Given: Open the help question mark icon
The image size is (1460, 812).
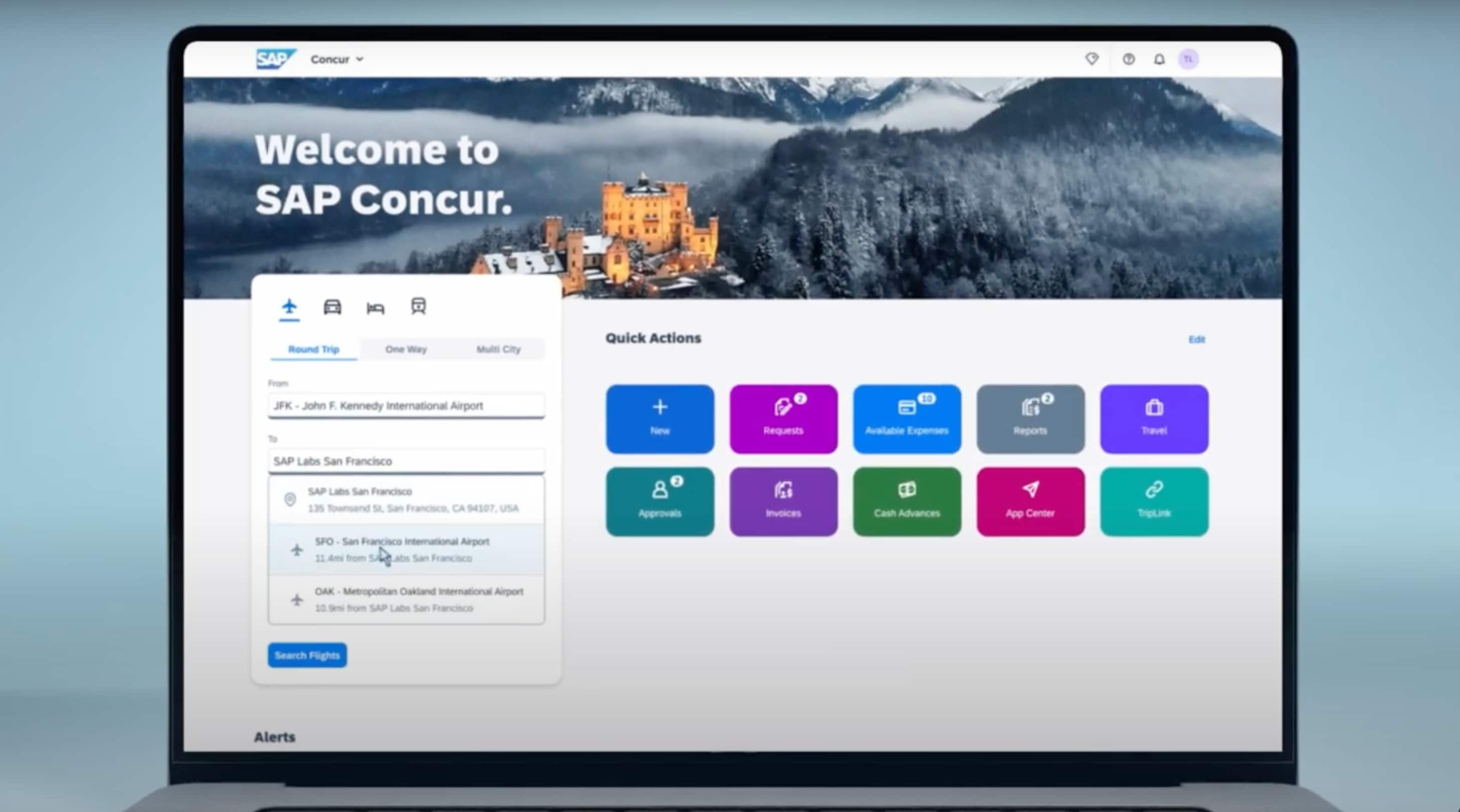Looking at the screenshot, I should [x=1129, y=59].
